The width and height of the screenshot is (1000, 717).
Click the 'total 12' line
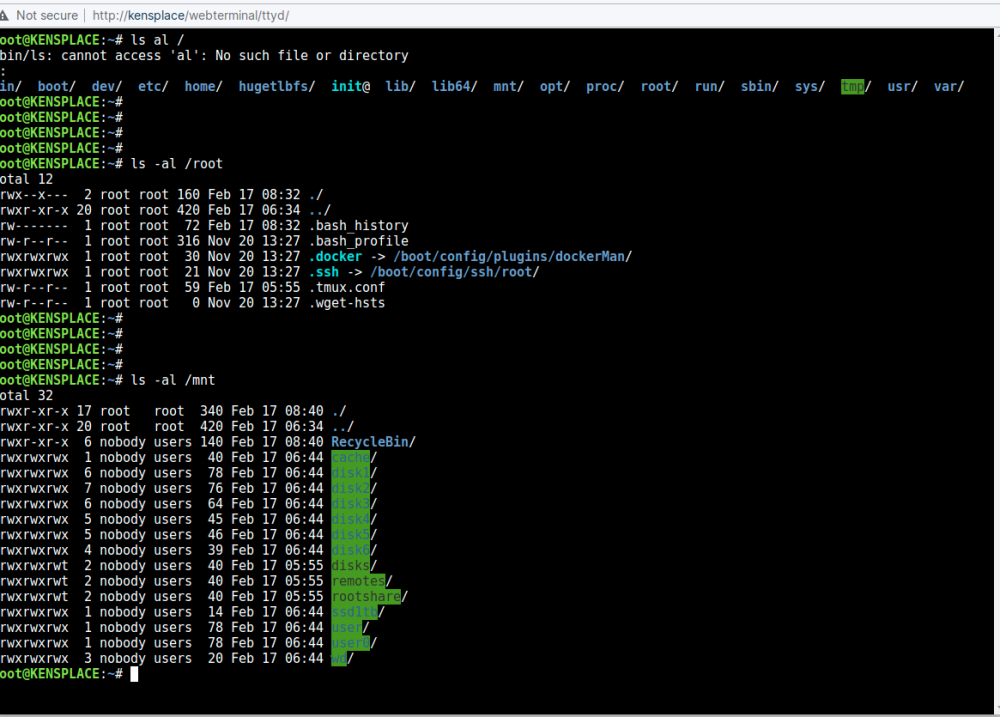click(26, 179)
